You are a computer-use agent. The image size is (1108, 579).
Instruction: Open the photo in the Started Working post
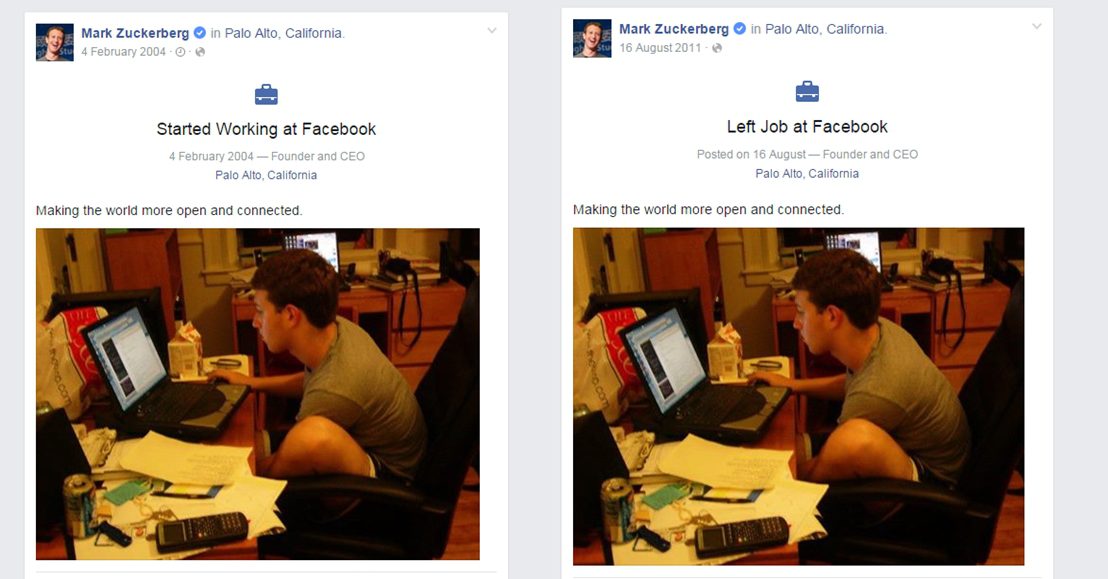click(258, 394)
